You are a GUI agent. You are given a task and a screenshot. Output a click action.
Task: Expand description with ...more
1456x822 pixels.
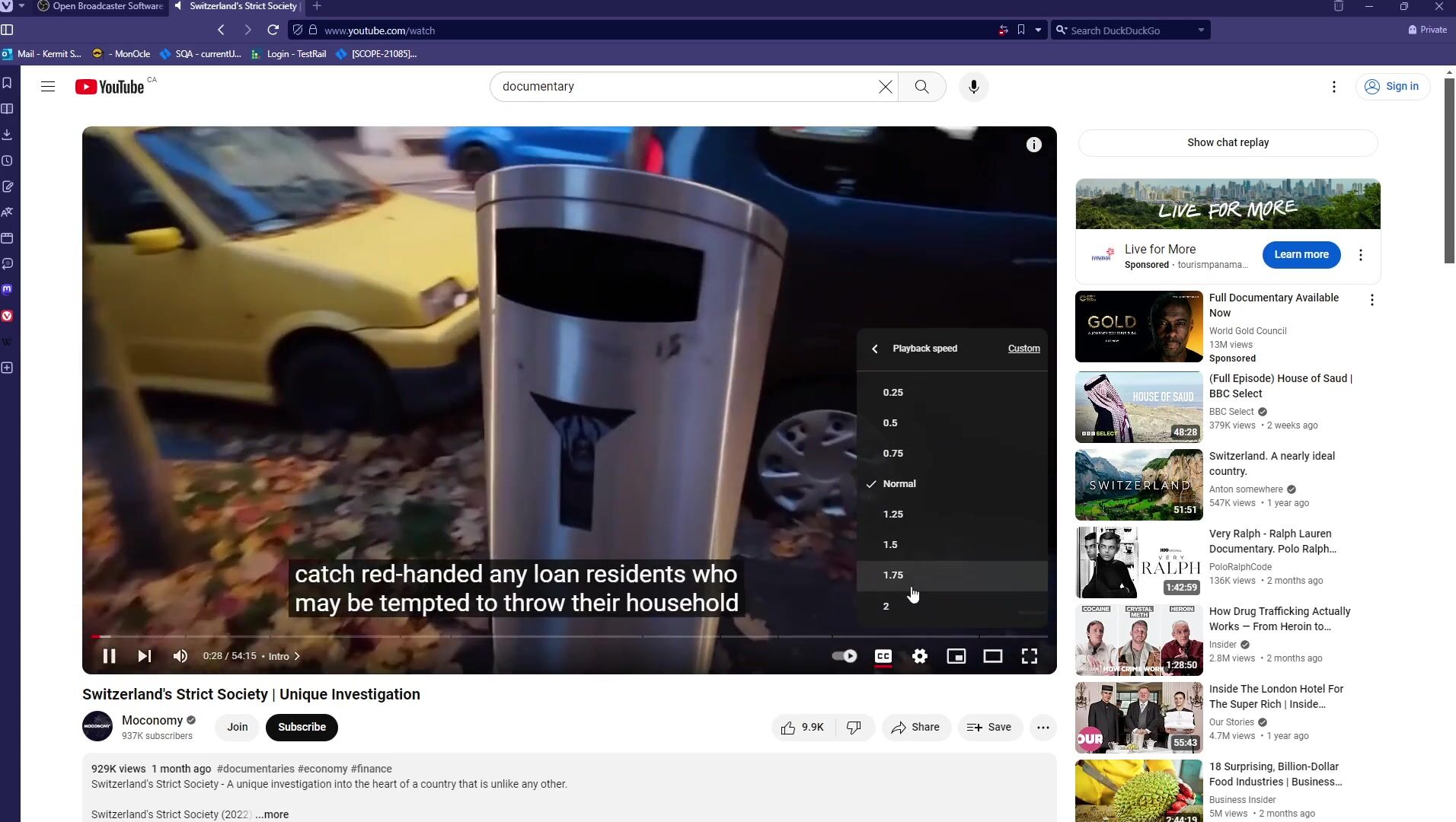click(272, 814)
